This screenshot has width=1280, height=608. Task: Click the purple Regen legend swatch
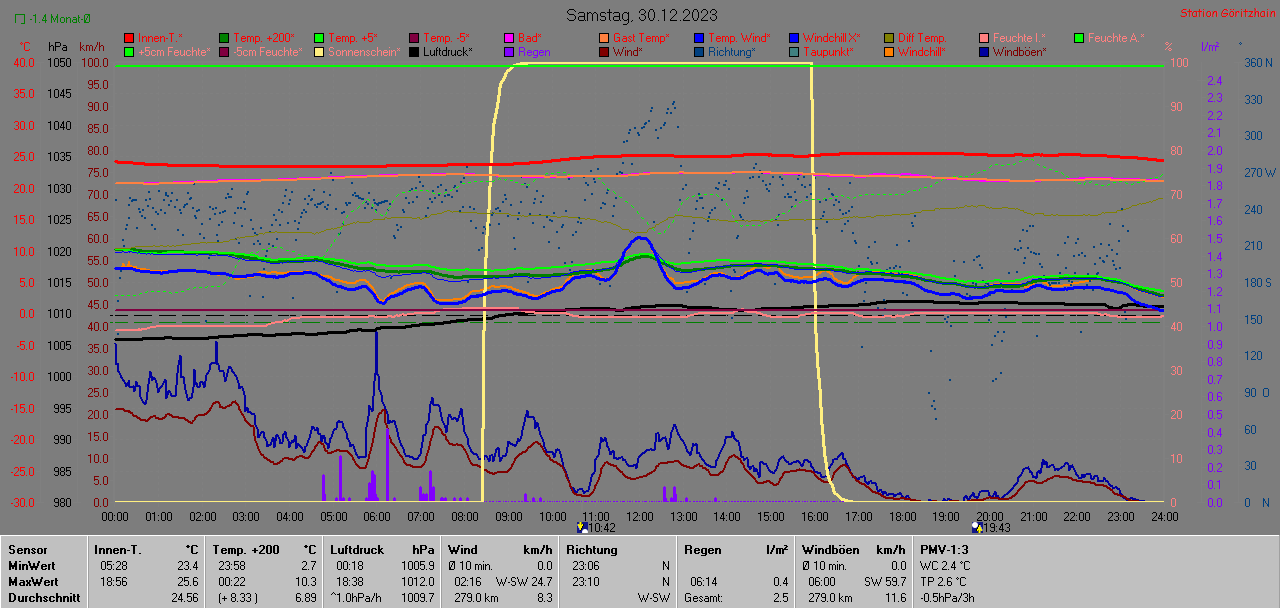pyautogui.click(x=510, y=52)
